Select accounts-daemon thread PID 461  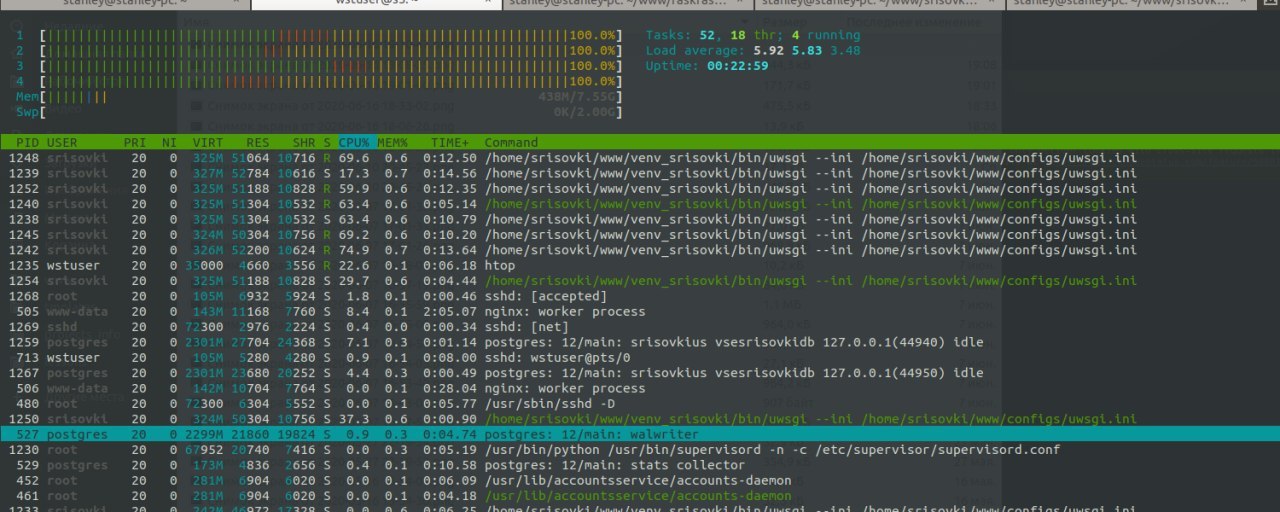tap(640, 496)
